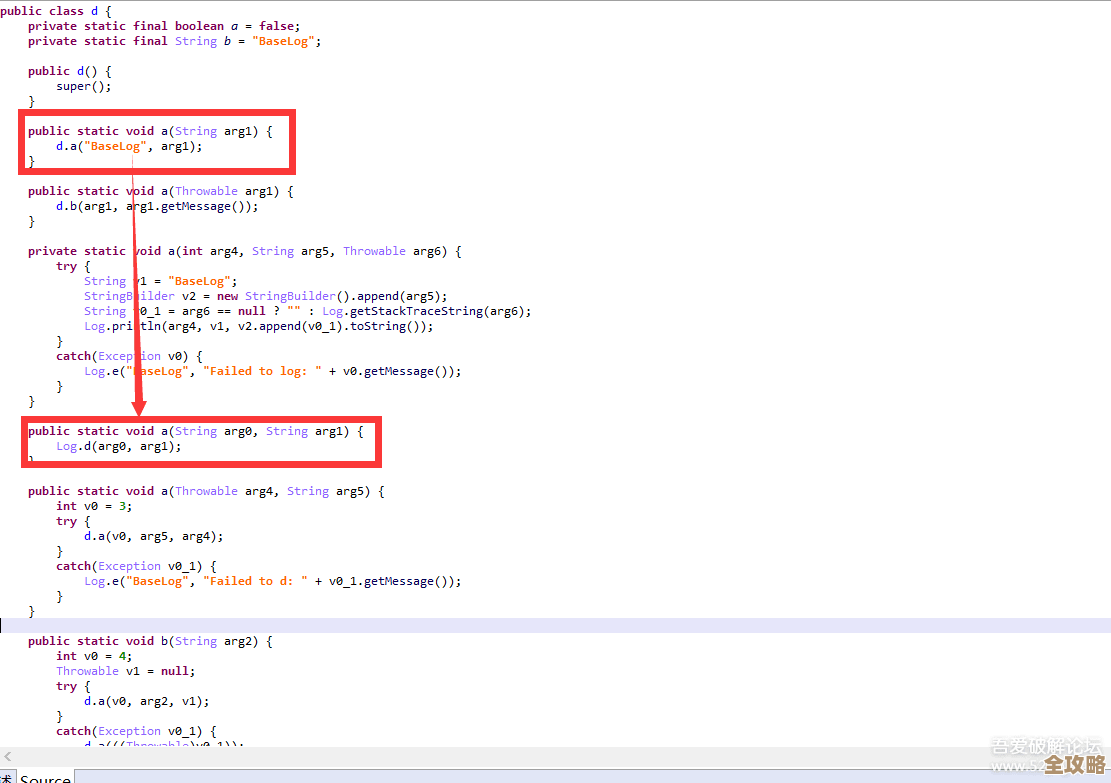
Task: Click the 'Throwable v1 = null' line
Action: 125,671
